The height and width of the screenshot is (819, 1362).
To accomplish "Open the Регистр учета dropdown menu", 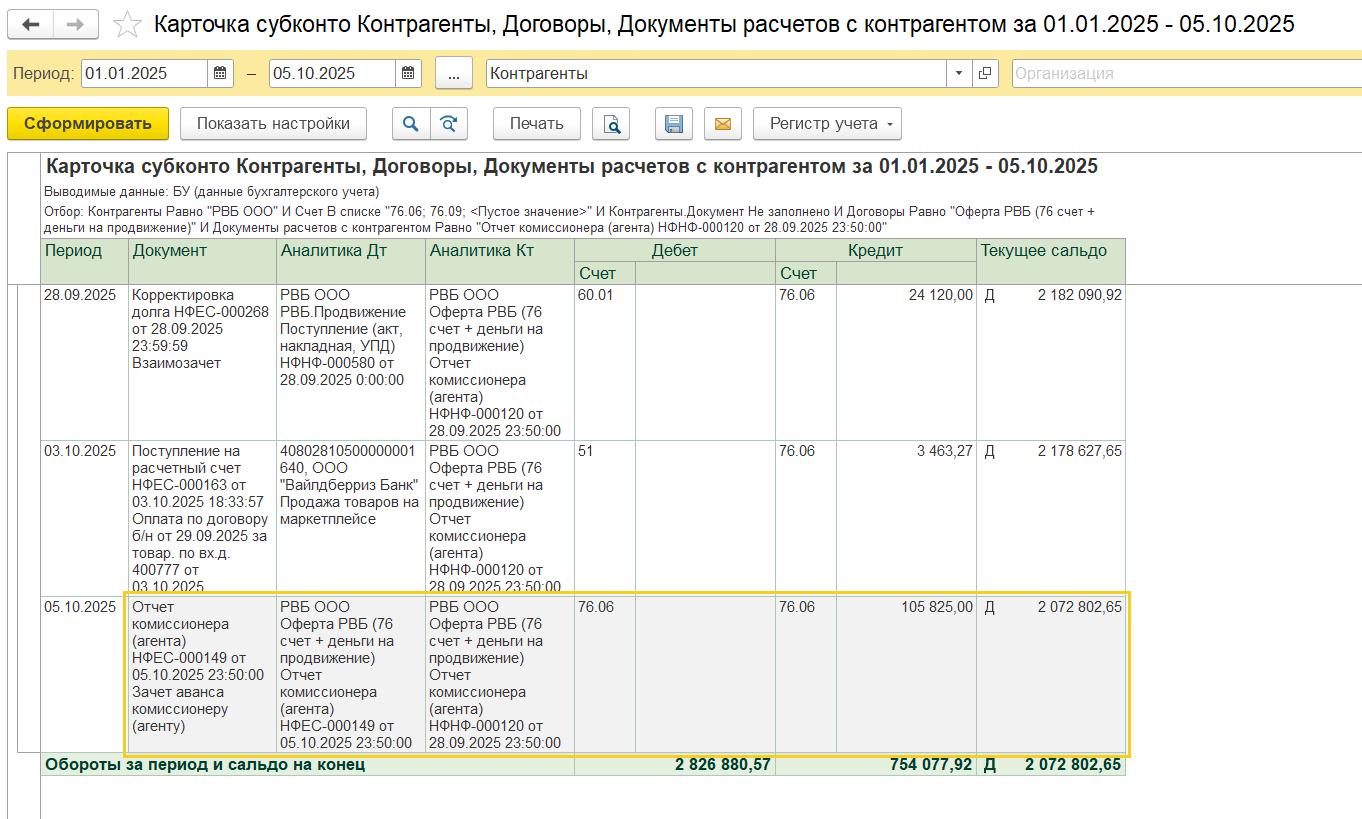I will tap(827, 124).
